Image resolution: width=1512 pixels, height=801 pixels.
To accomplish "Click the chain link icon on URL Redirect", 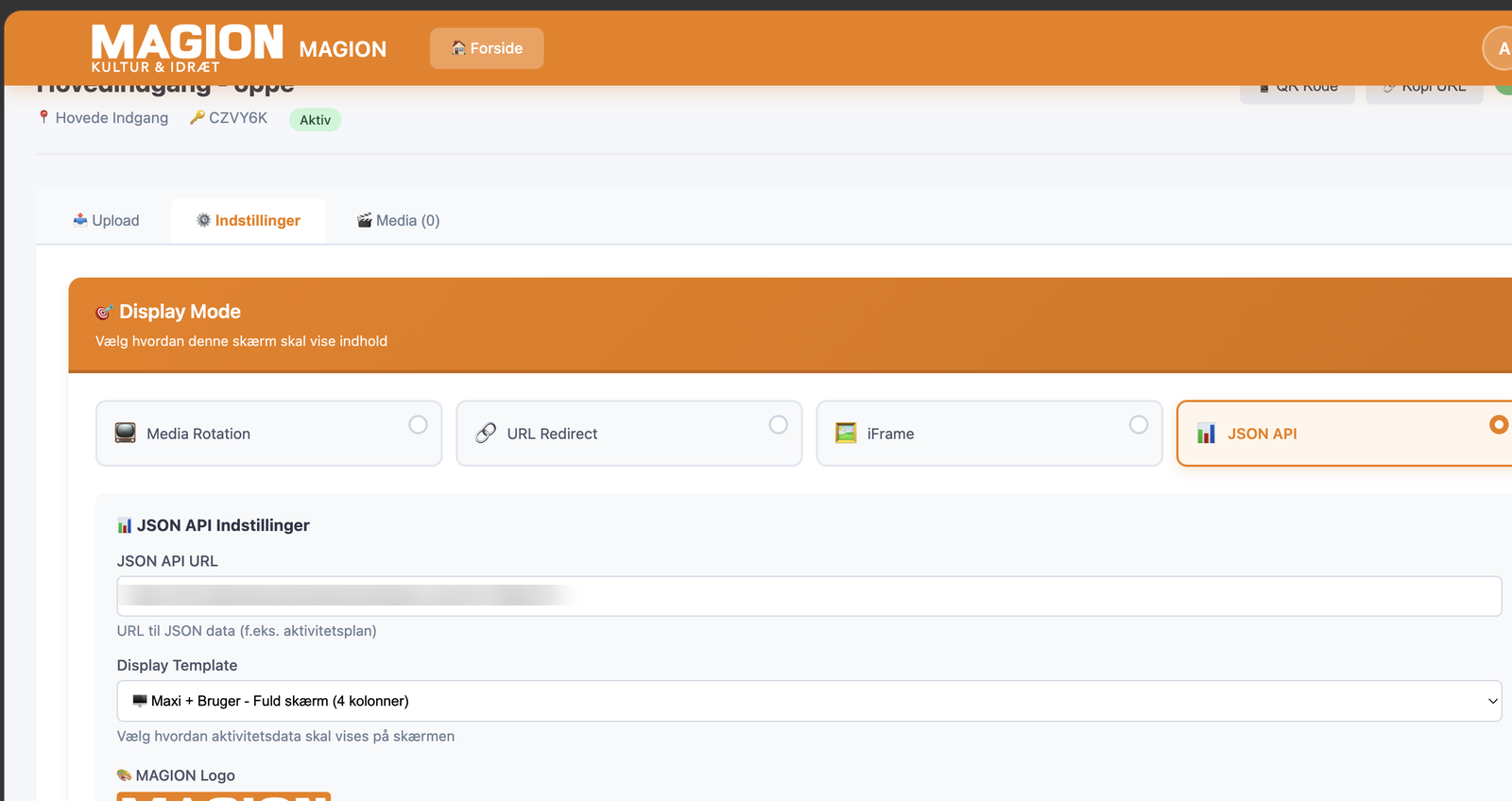I will [486, 433].
